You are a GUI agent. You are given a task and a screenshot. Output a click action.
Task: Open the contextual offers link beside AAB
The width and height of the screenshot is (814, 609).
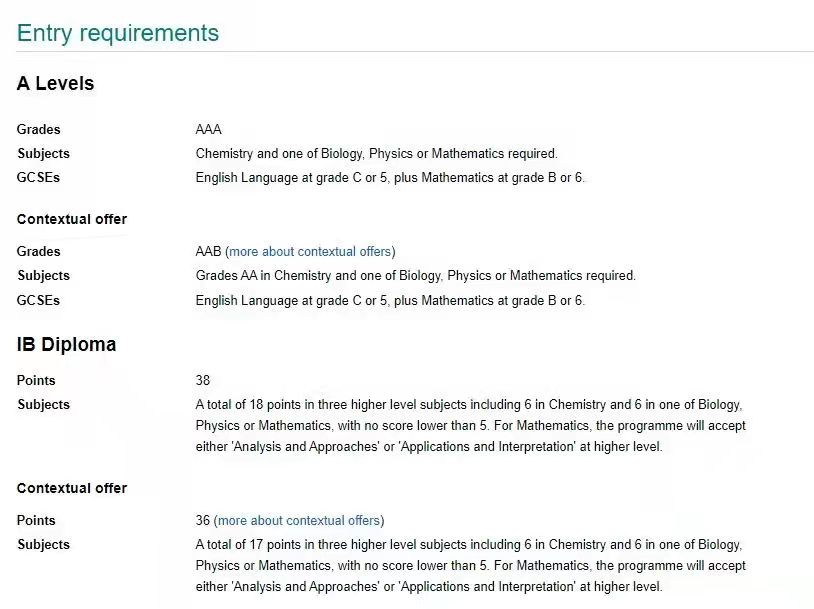point(310,252)
